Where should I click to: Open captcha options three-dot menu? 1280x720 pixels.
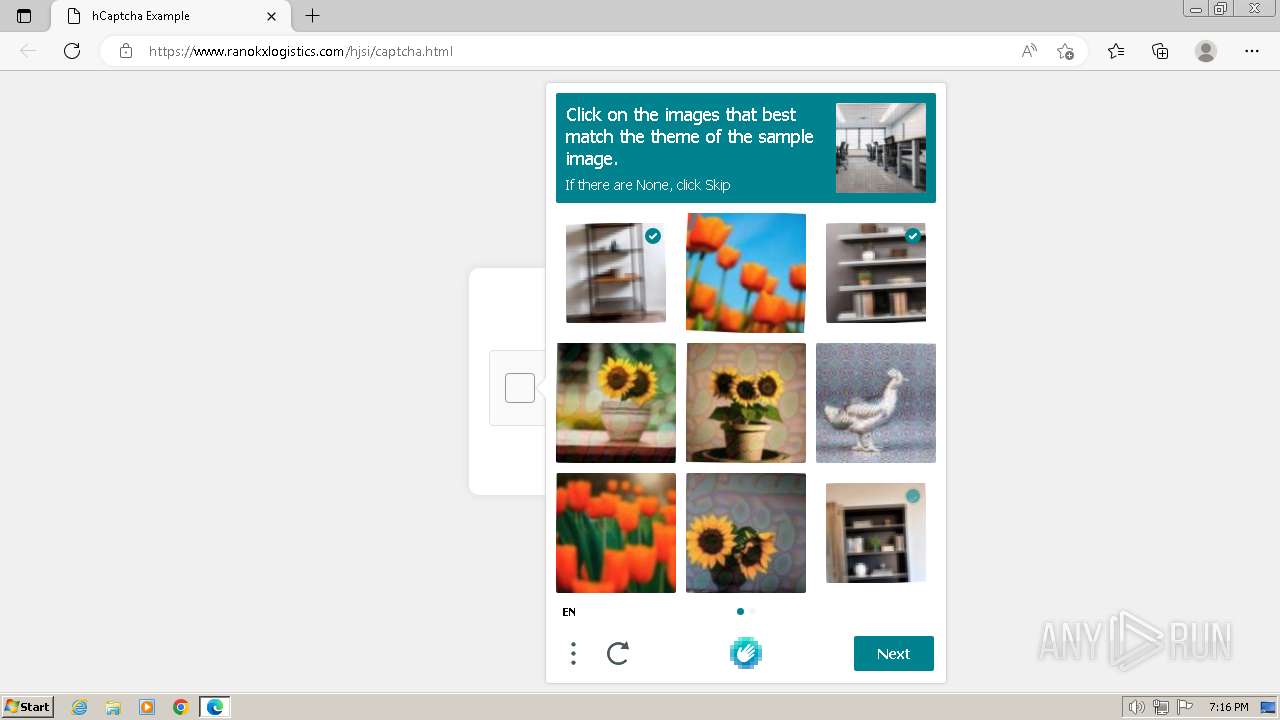click(573, 654)
